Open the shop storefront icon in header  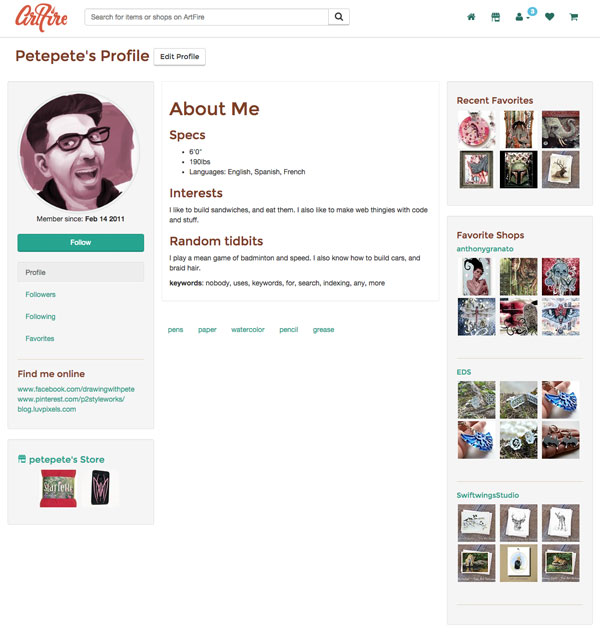tap(496, 17)
